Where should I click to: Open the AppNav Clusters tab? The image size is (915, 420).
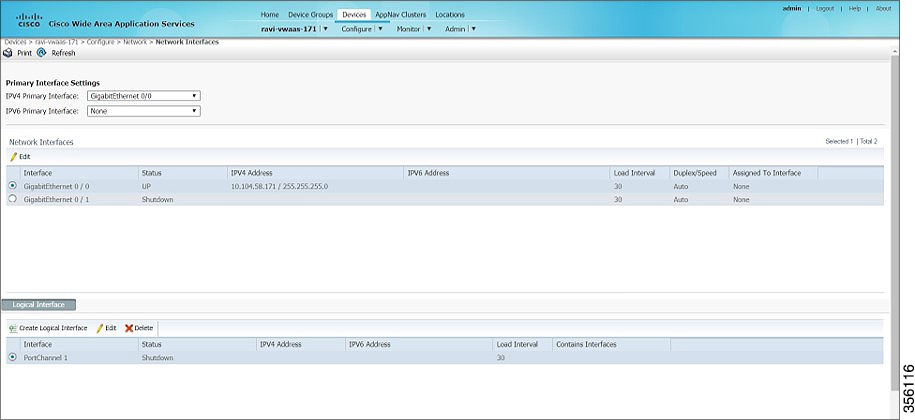(400, 15)
